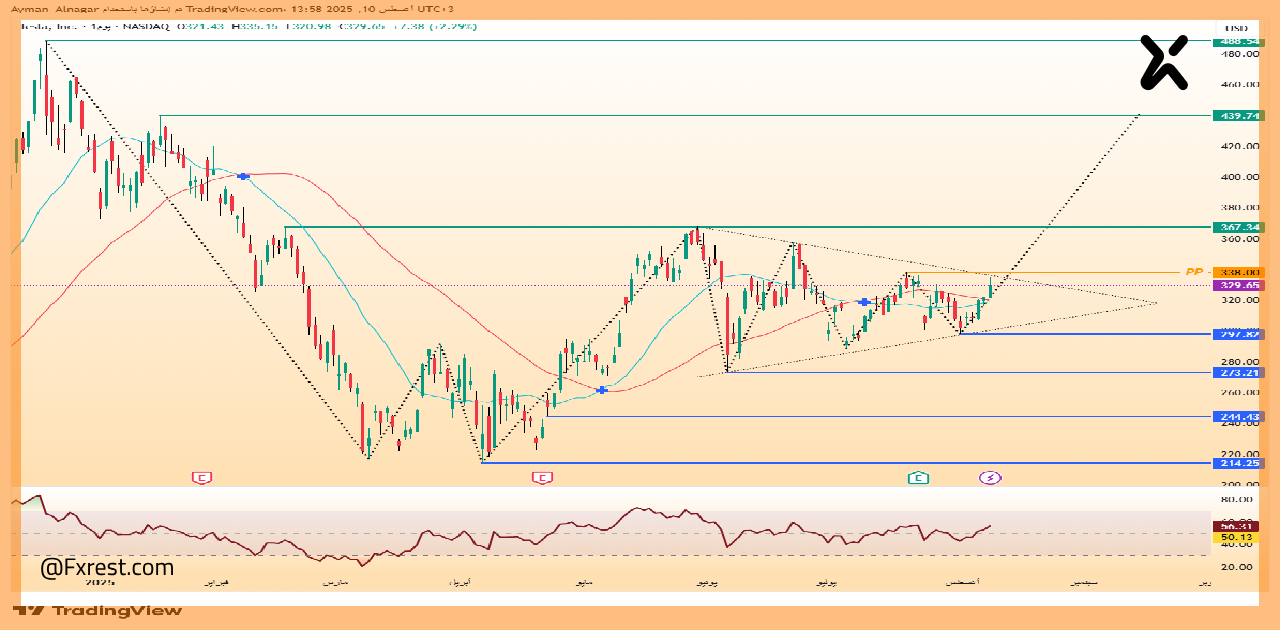Click the purple 329.65 current price label
Image resolution: width=1280 pixels, height=630 pixels.
click(x=1241, y=285)
